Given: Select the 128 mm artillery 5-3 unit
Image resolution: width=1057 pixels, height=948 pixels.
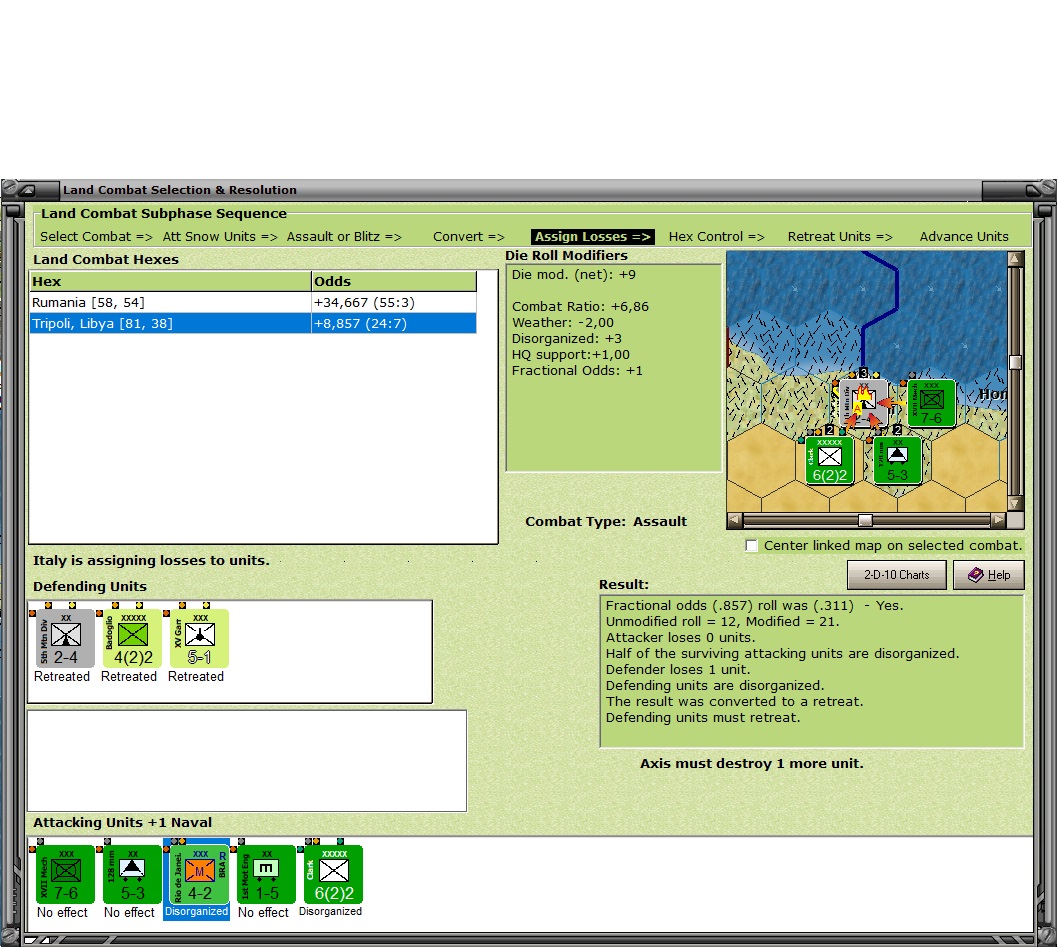Looking at the screenshot, I should click(129, 873).
